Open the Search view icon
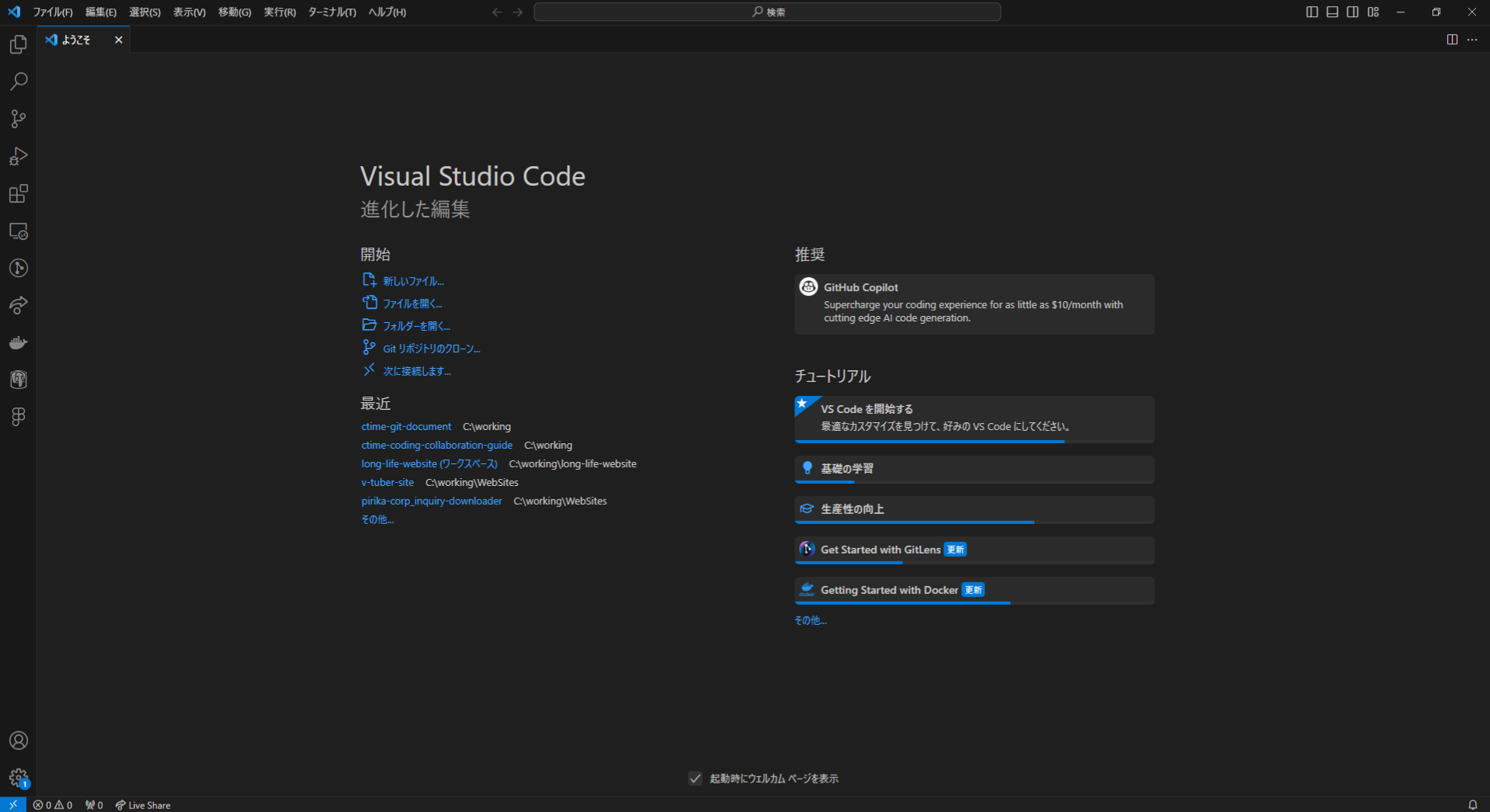Image resolution: width=1490 pixels, height=812 pixels. point(19,82)
